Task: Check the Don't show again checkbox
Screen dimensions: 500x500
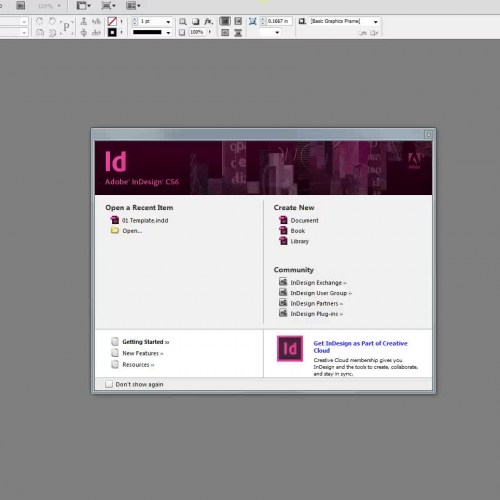Action: 109,384
